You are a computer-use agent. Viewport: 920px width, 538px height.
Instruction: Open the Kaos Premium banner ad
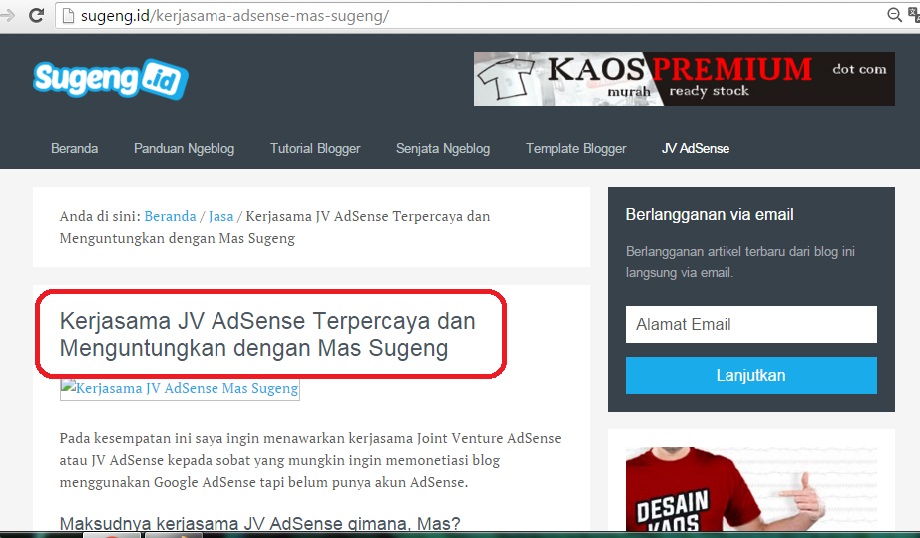coord(684,79)
